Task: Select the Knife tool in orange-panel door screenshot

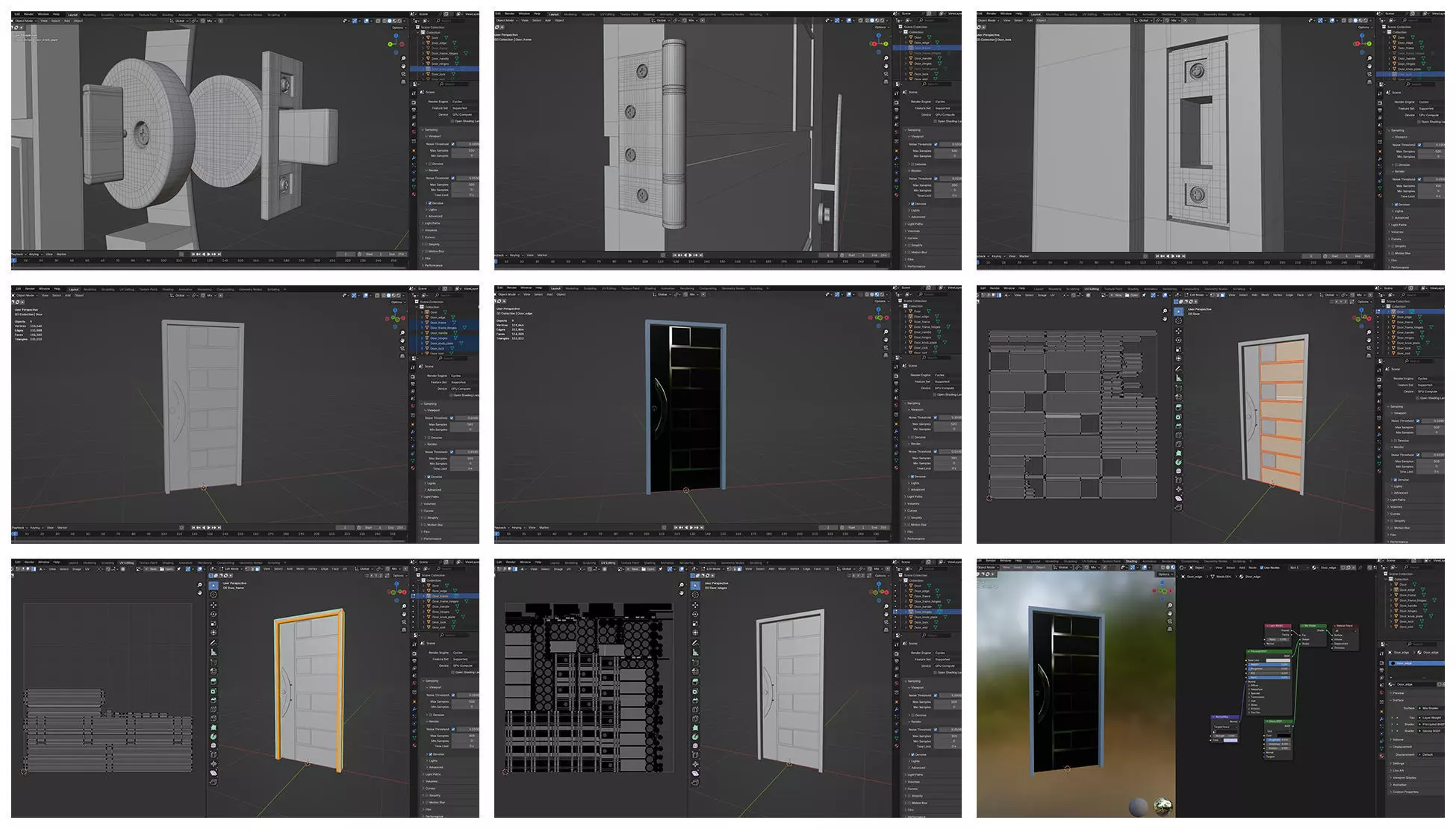Action: click(x=1178, y=444)
